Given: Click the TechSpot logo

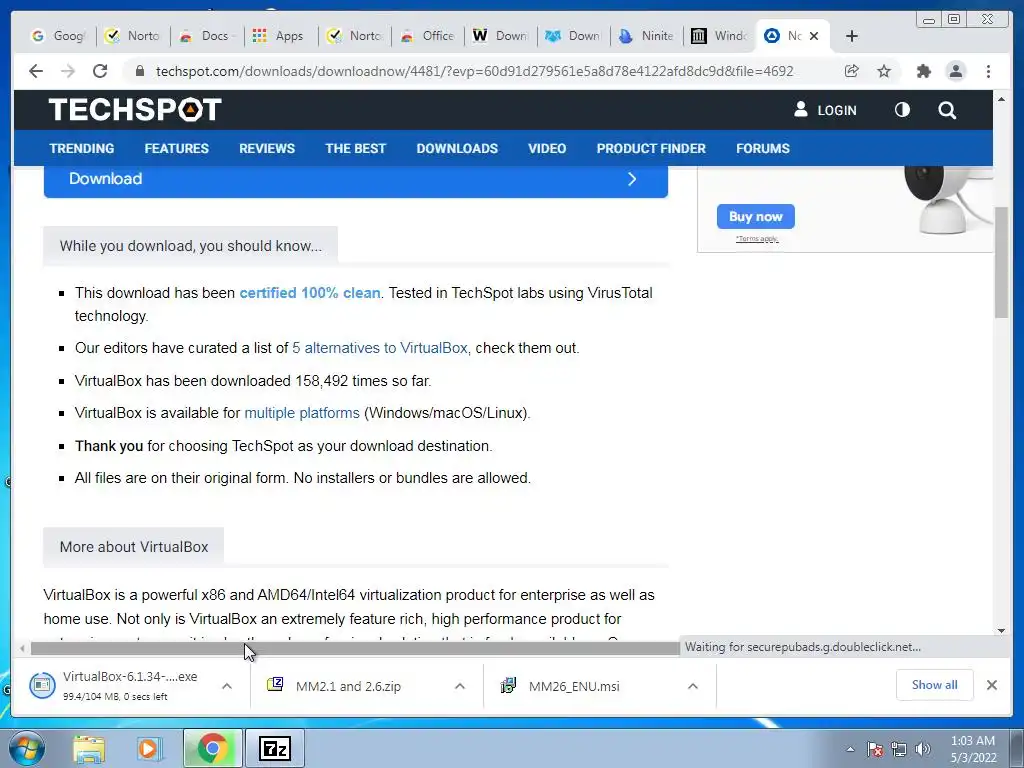Looking at the screenshot, I should pos(135,110).
